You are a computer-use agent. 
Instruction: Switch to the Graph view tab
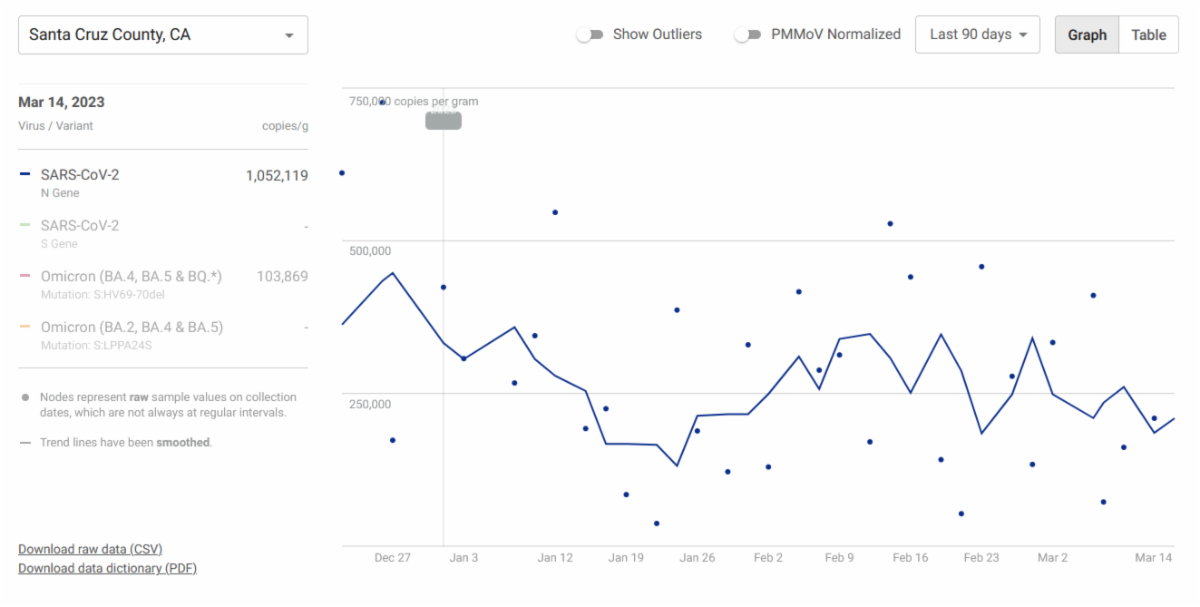(x=1087, y=35)
